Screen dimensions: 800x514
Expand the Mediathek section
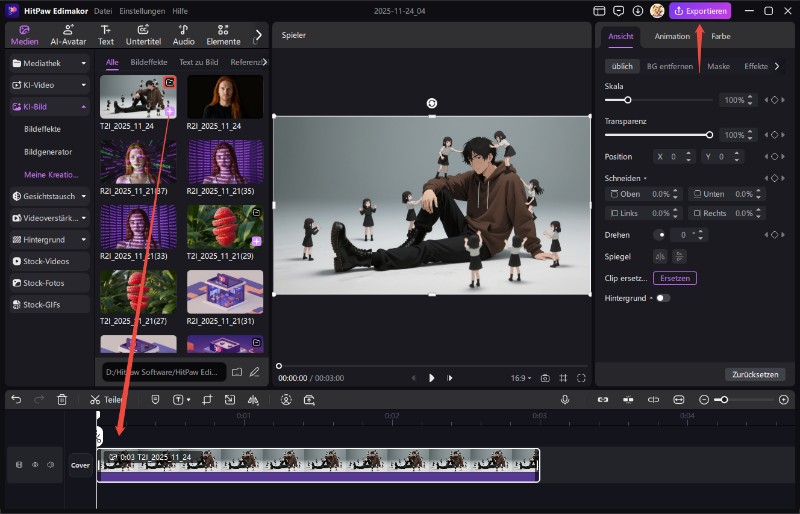pos(49,63)
